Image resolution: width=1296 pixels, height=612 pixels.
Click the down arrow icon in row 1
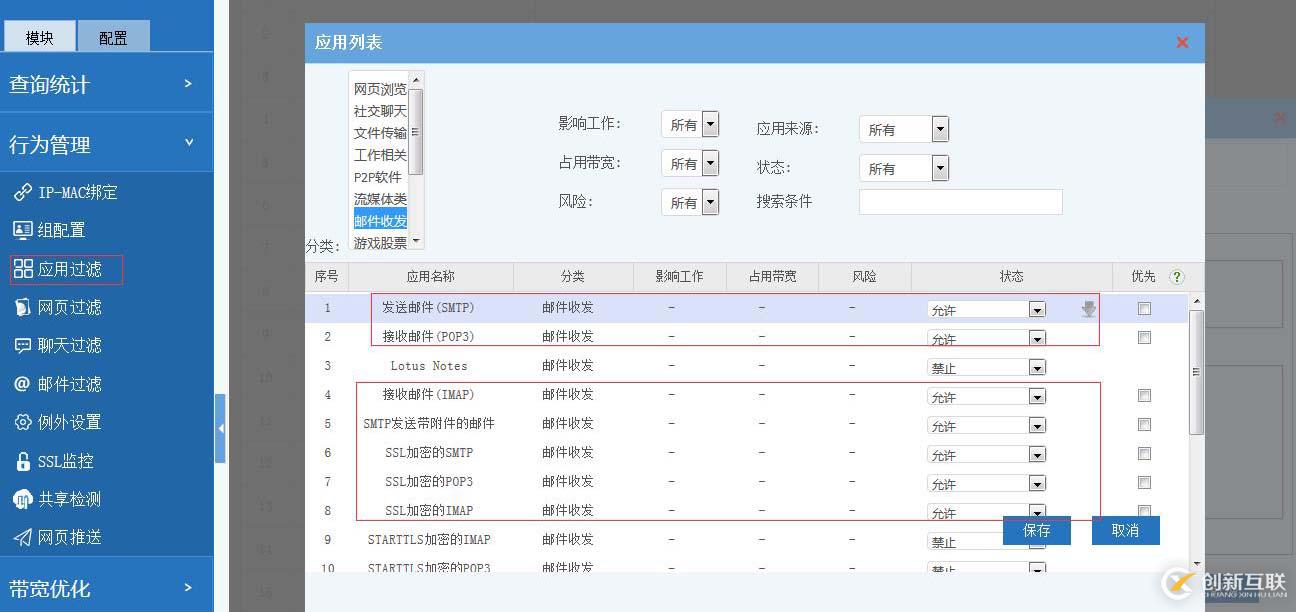[1089, 309]
